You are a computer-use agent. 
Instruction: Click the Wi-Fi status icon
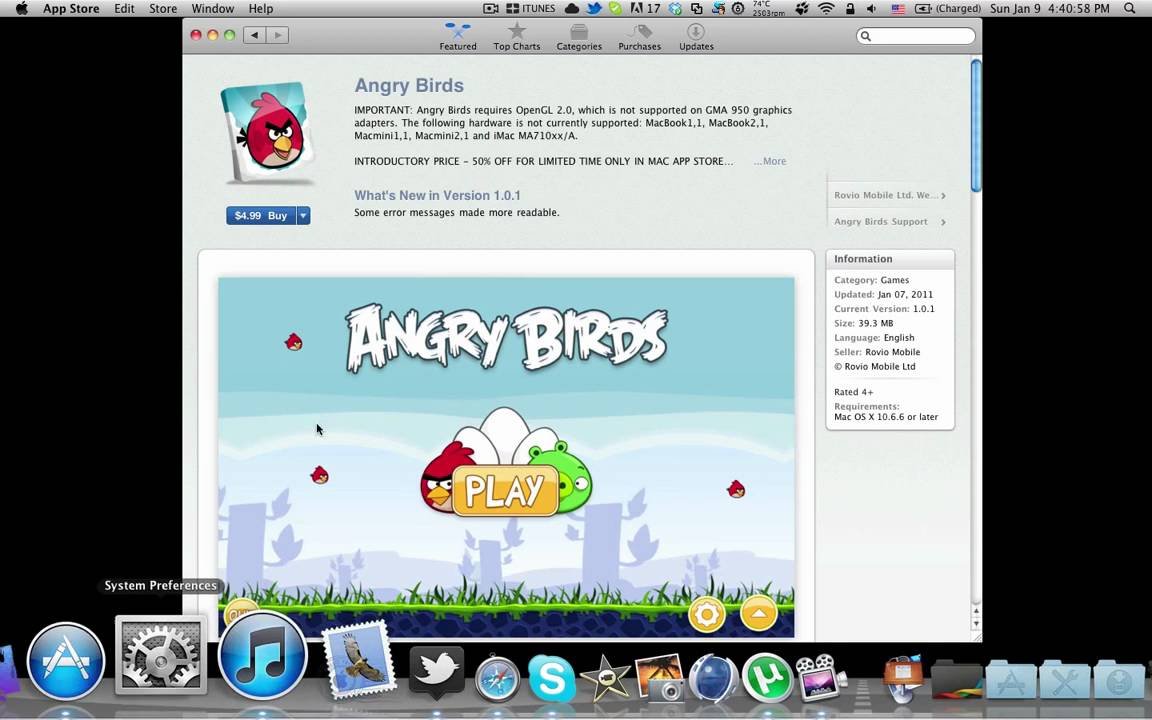tap(827, 9)
